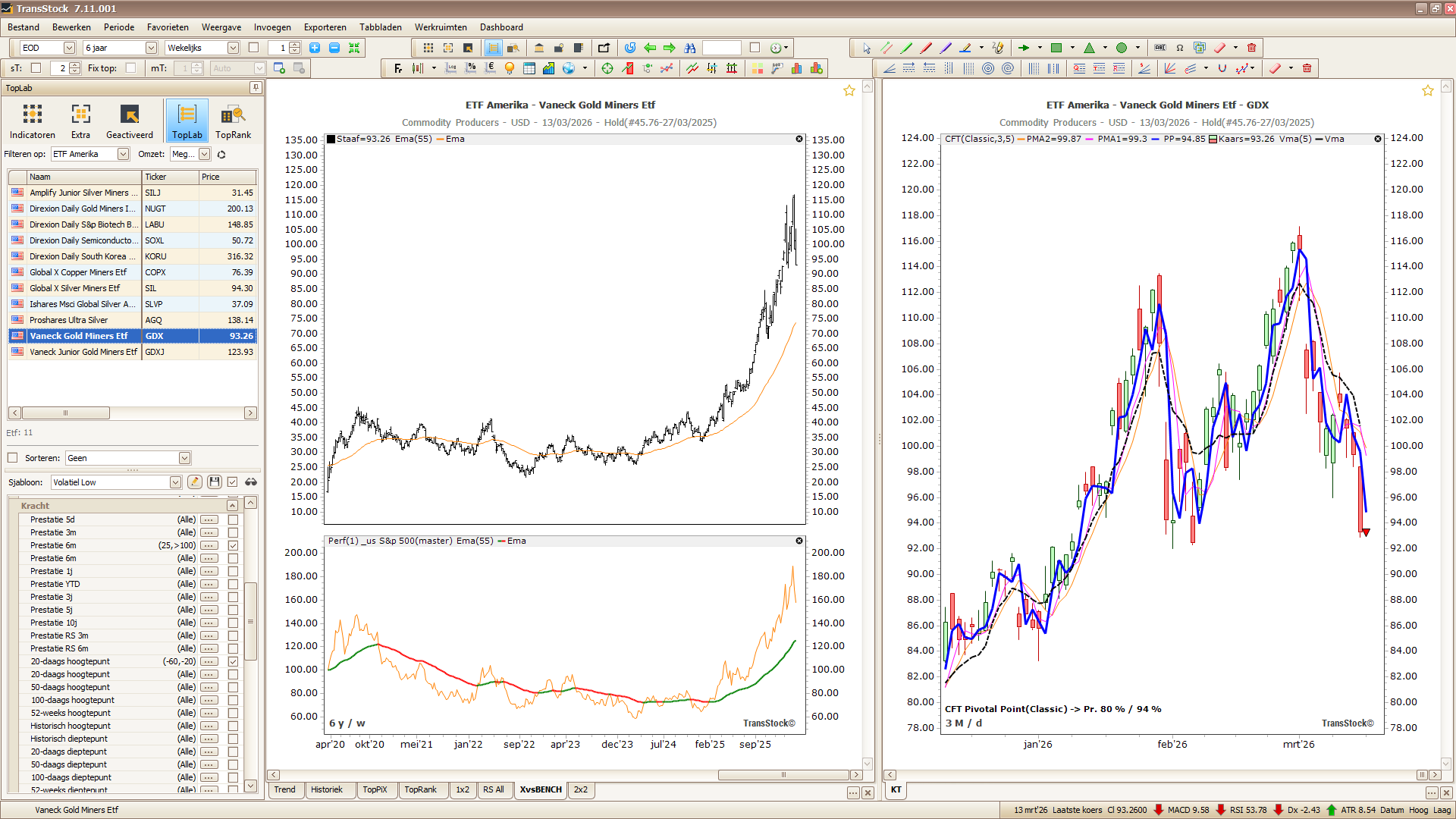Click the zoom-in plus button near EOD

coord(314,47)
